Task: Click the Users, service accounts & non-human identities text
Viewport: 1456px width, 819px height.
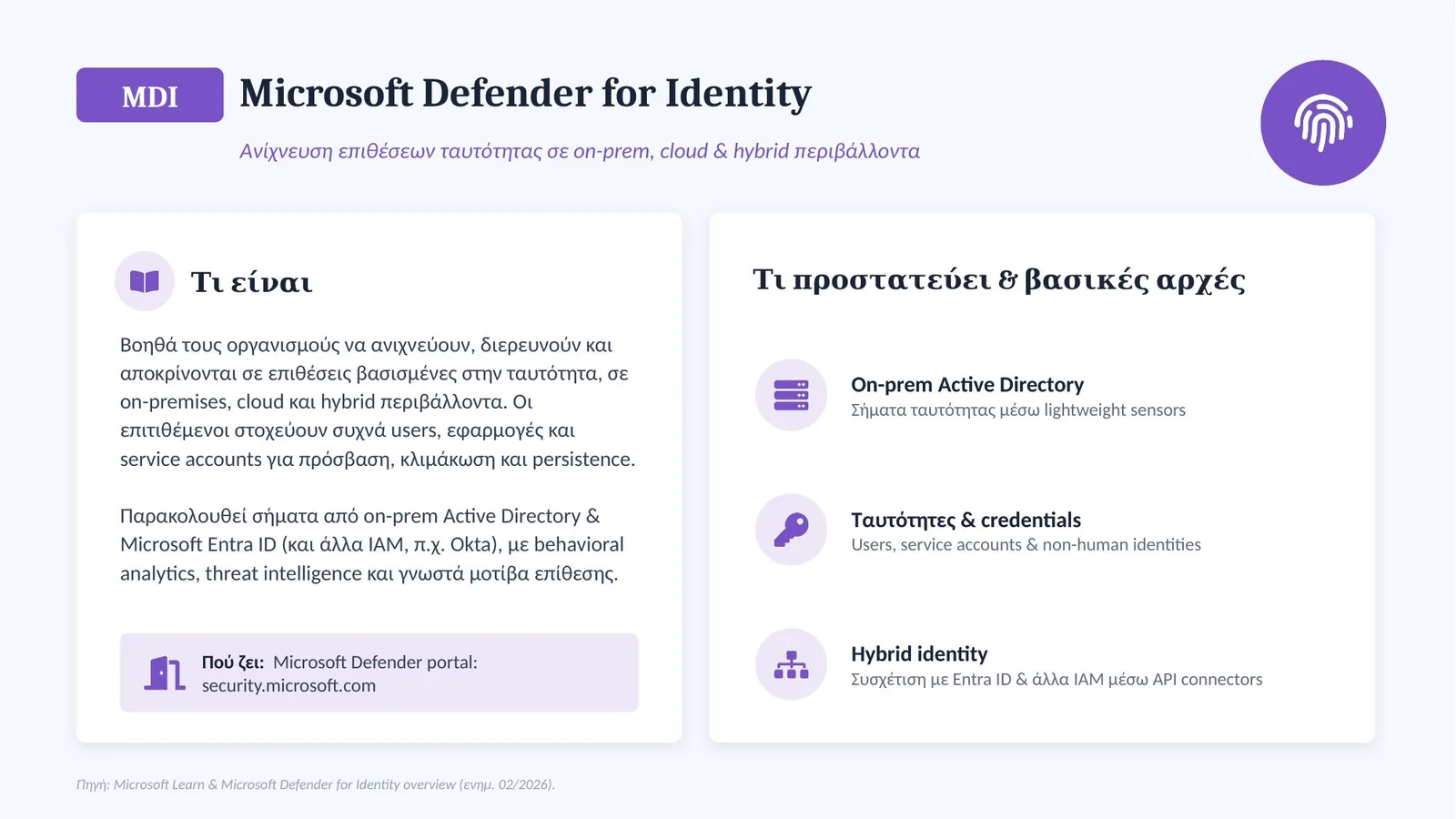Action: point(1026,544)
